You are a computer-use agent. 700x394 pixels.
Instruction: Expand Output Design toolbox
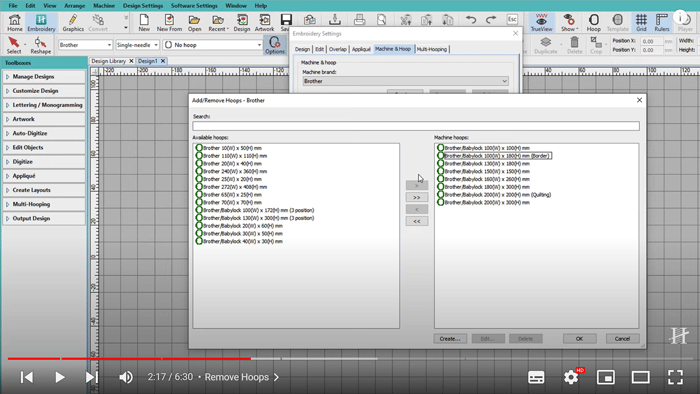pyautogui.click(x=44, y=219)
